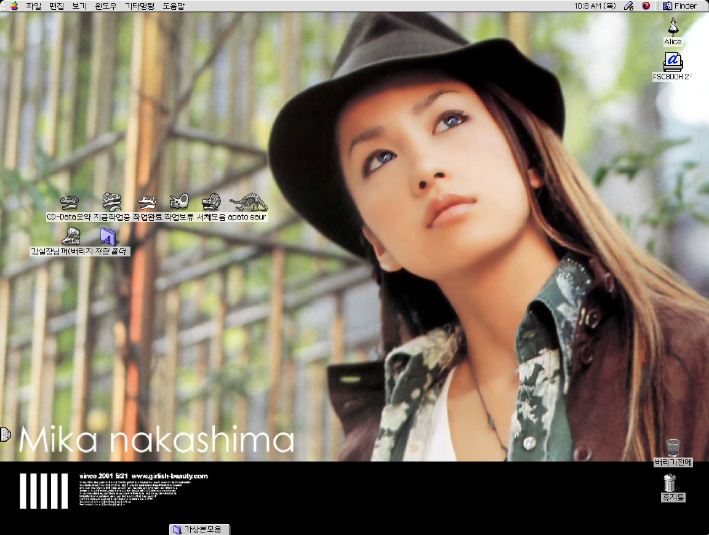Viewport: 709px width, 535px height.
Task: Open the Apple menu
Action: (x=13, y=6)
